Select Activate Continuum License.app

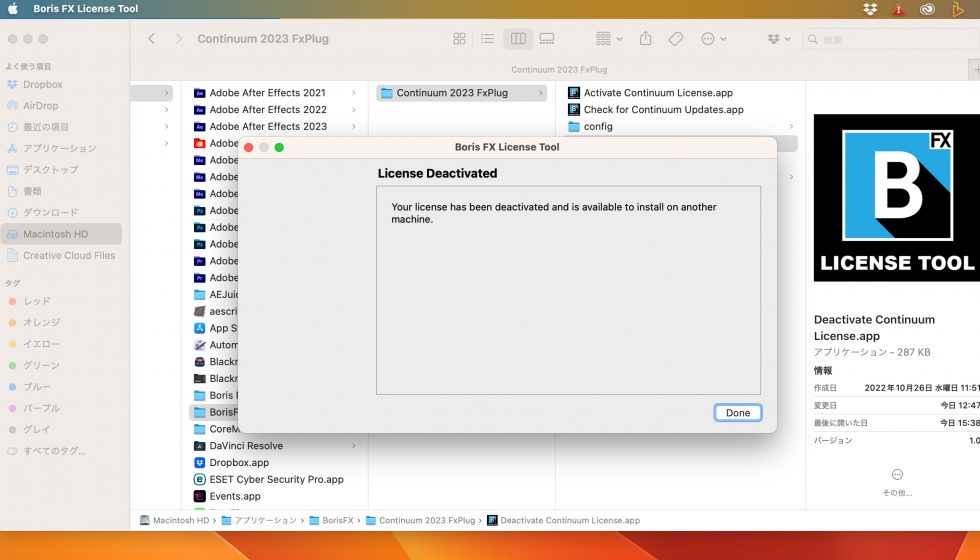pos(681,92)
